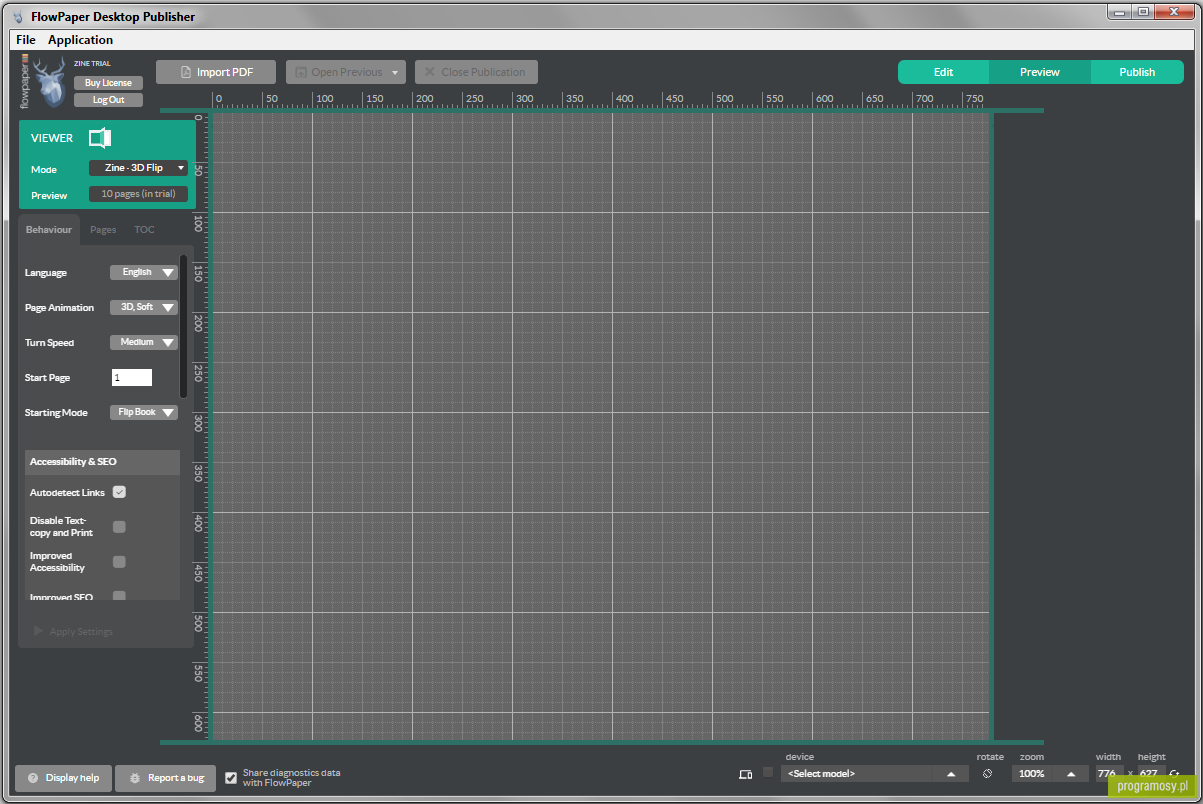1203x804 pixels.
Task: Click the Log Out button
Action: coord(108,100)
